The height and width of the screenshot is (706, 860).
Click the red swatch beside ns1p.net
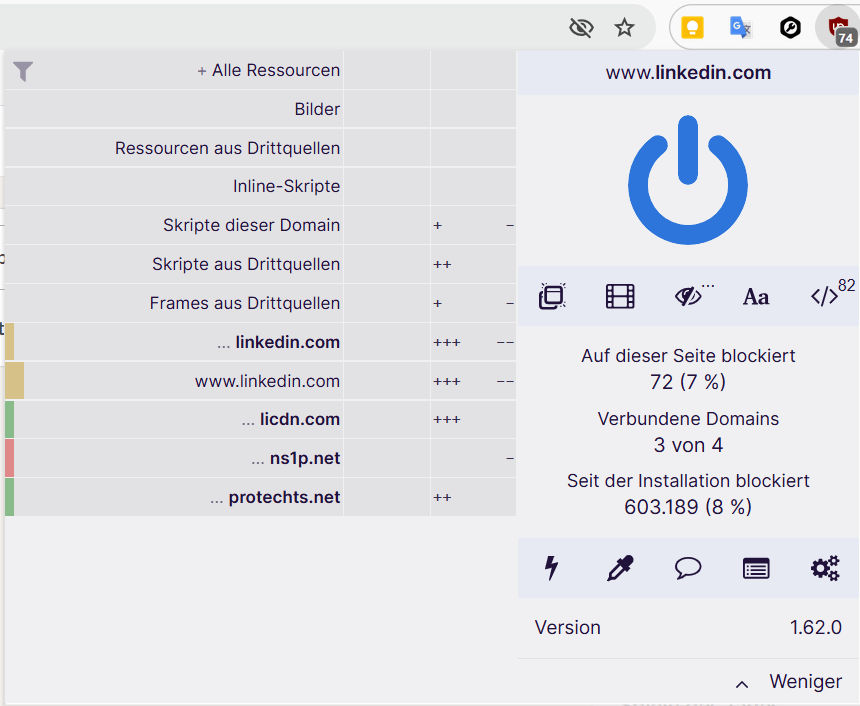point(9,458)
